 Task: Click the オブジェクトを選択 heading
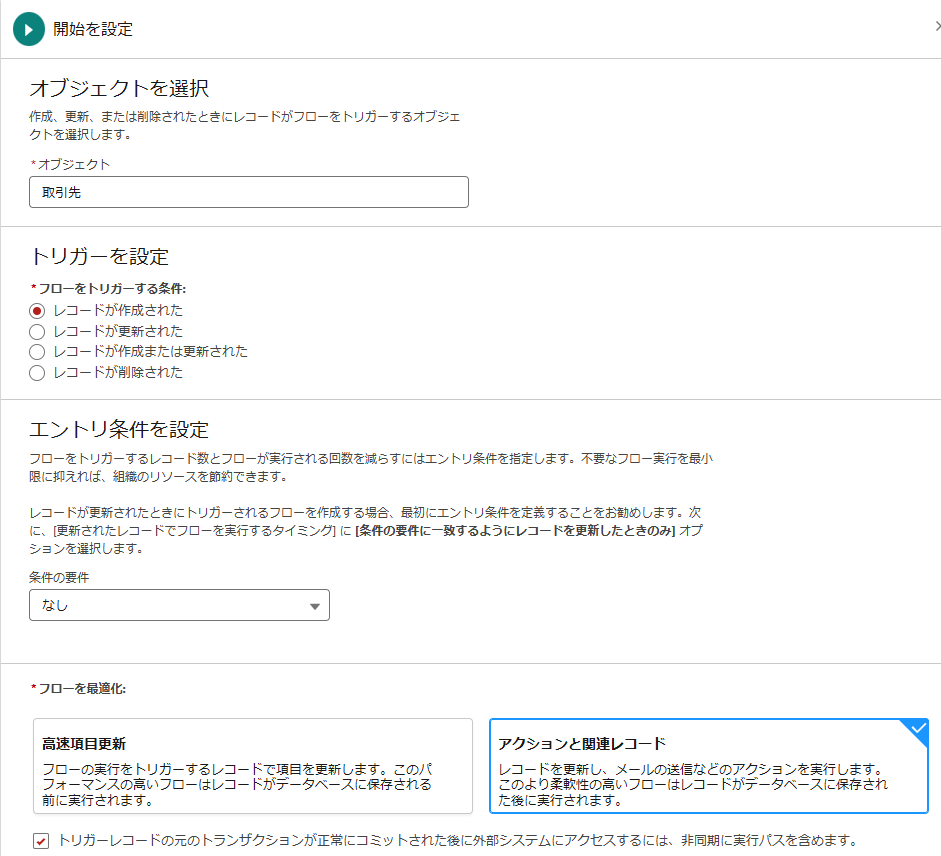click(x=119, y=88)
